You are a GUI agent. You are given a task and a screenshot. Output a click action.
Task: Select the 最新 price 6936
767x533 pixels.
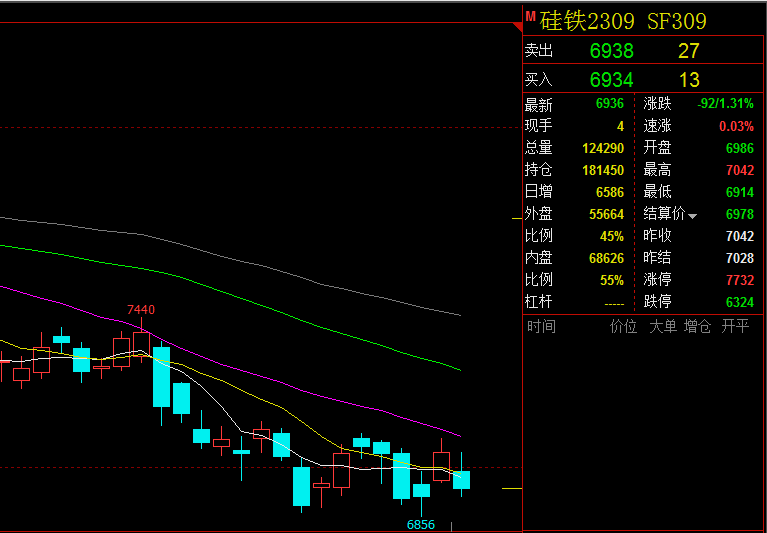click(610, 104)
